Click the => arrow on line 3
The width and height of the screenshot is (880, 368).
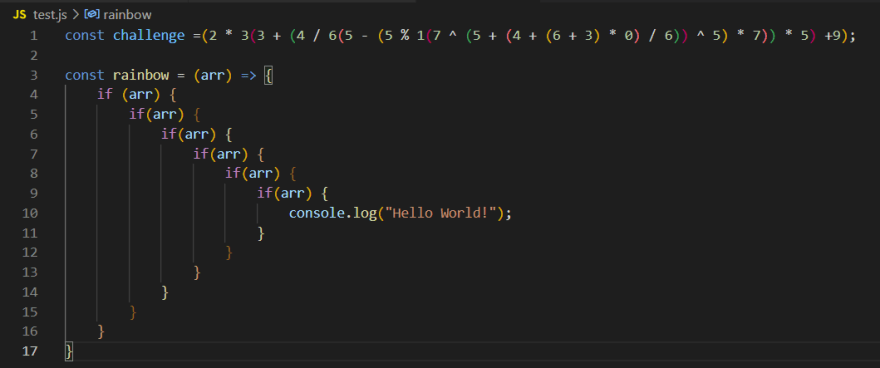[x=249, y=75]
